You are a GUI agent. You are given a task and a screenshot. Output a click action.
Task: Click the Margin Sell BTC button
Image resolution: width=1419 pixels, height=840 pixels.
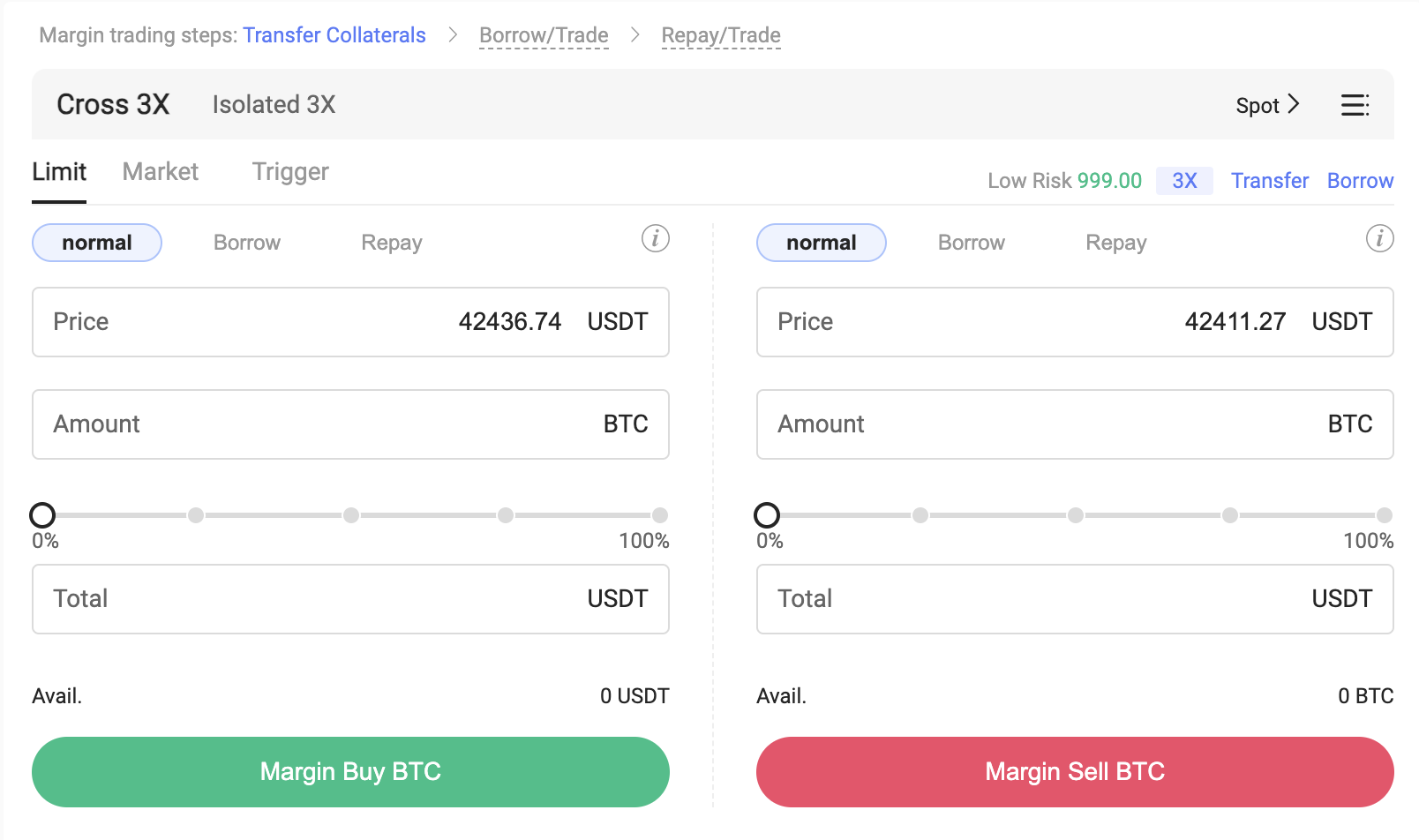pyautogui.click(x=1075, y=772)
